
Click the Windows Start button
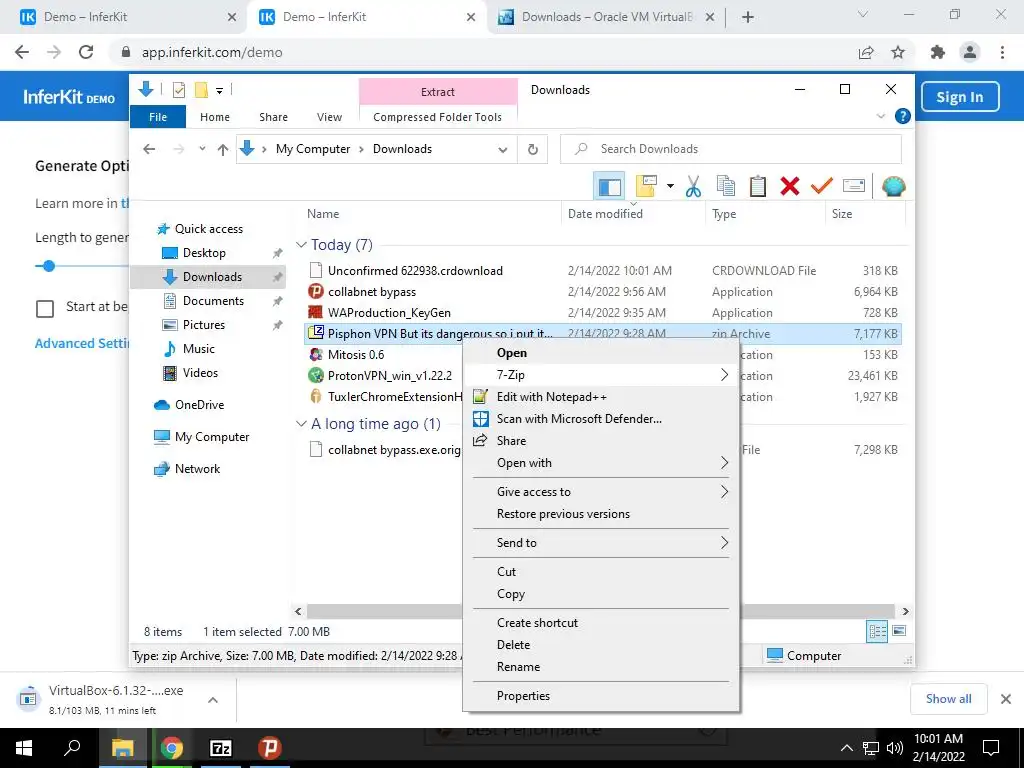[24, 748]
